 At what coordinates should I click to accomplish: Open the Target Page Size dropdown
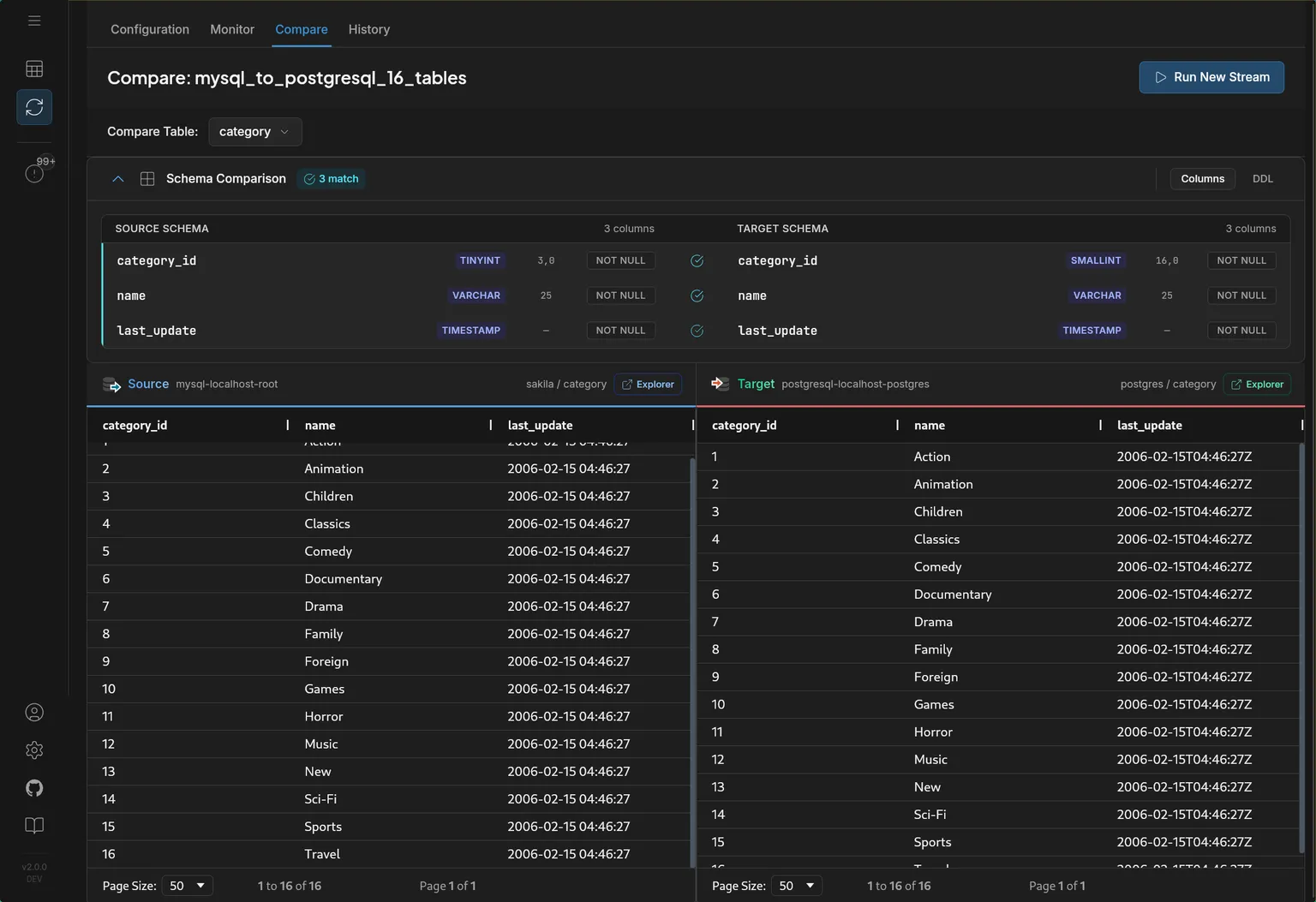[x=797, y=886]
